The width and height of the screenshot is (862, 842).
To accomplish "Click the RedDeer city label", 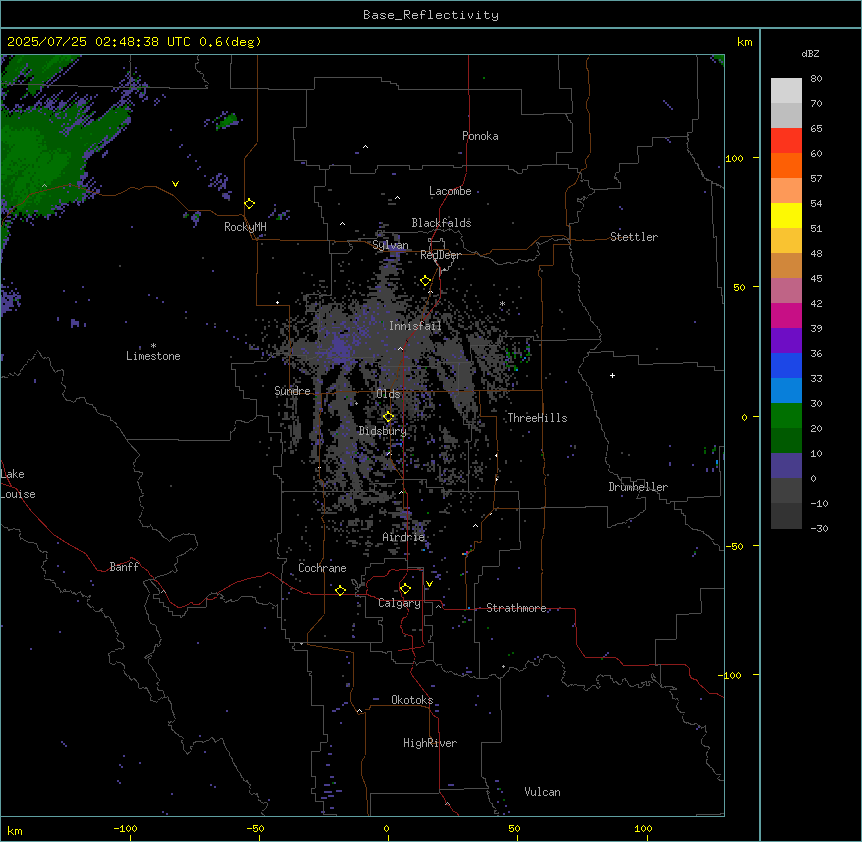I will tap(440, 255).
